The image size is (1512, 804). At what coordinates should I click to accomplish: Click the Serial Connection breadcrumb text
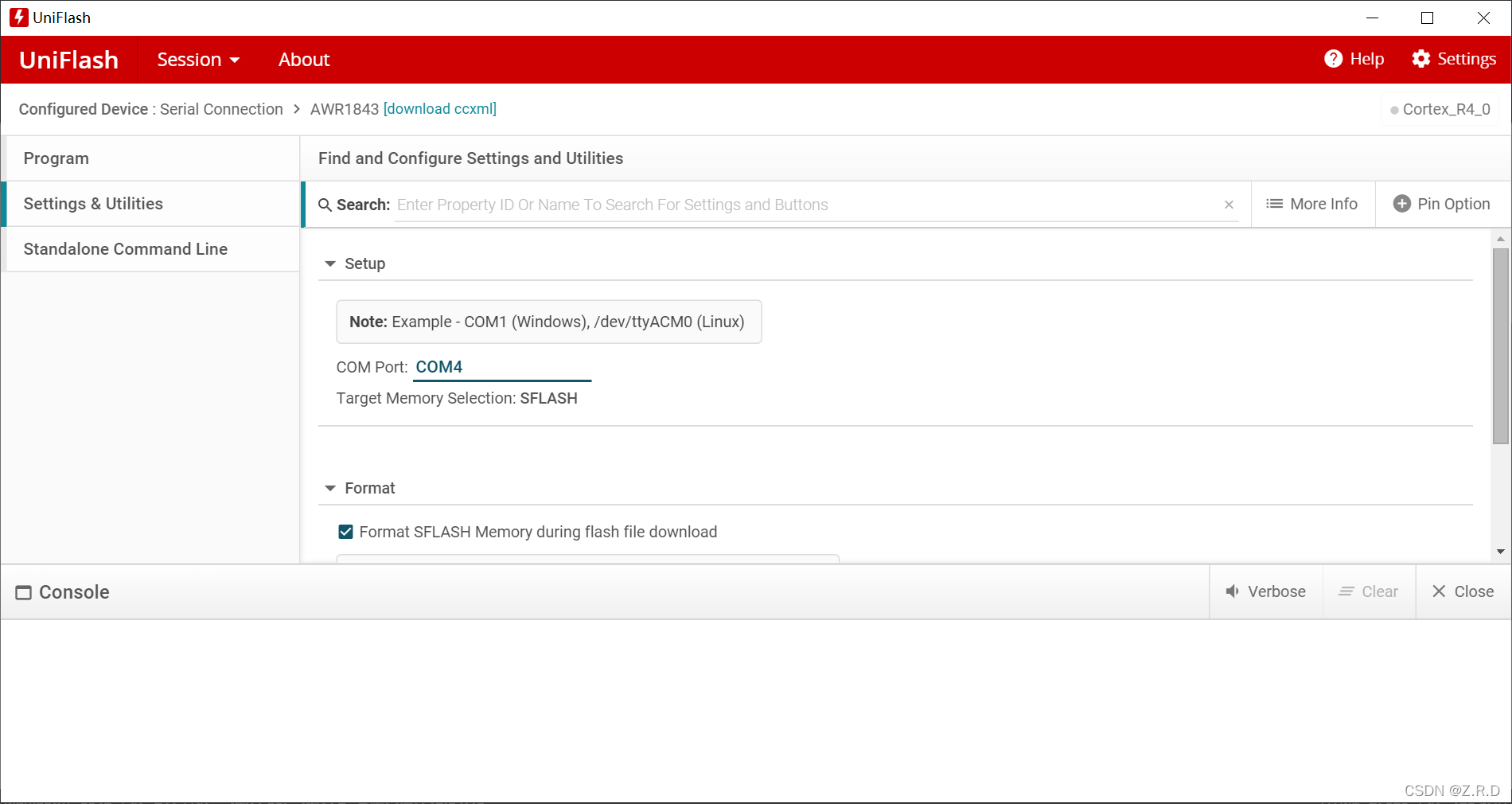pyautogui.click(x=221, y=109)
